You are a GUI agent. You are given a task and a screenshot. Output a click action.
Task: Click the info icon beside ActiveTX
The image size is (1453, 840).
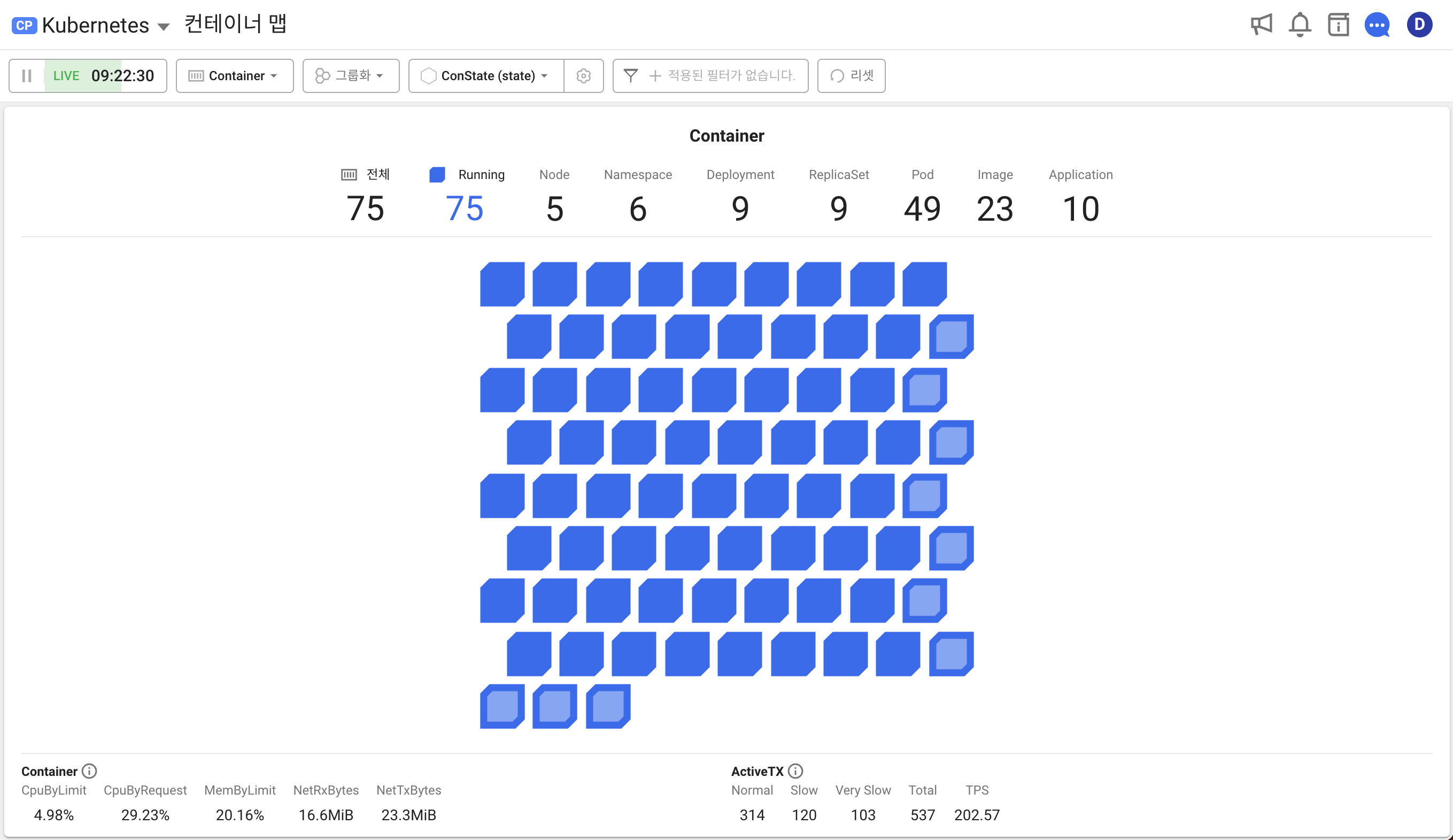795,771
